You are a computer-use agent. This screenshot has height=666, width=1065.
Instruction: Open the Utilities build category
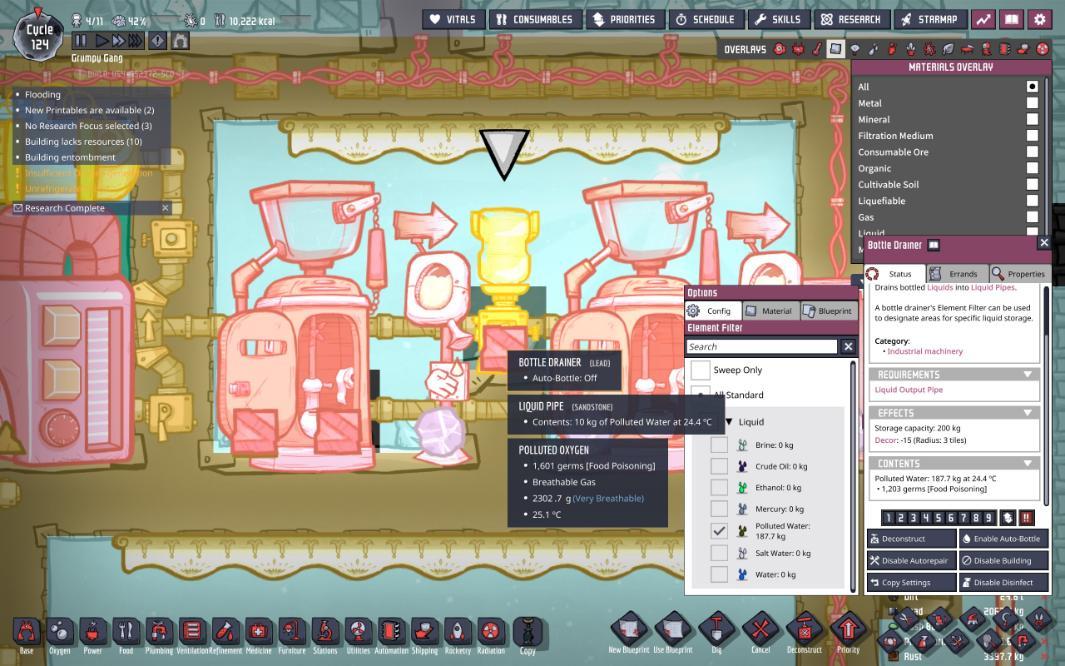pyautogui.click(x=358, y=631)
